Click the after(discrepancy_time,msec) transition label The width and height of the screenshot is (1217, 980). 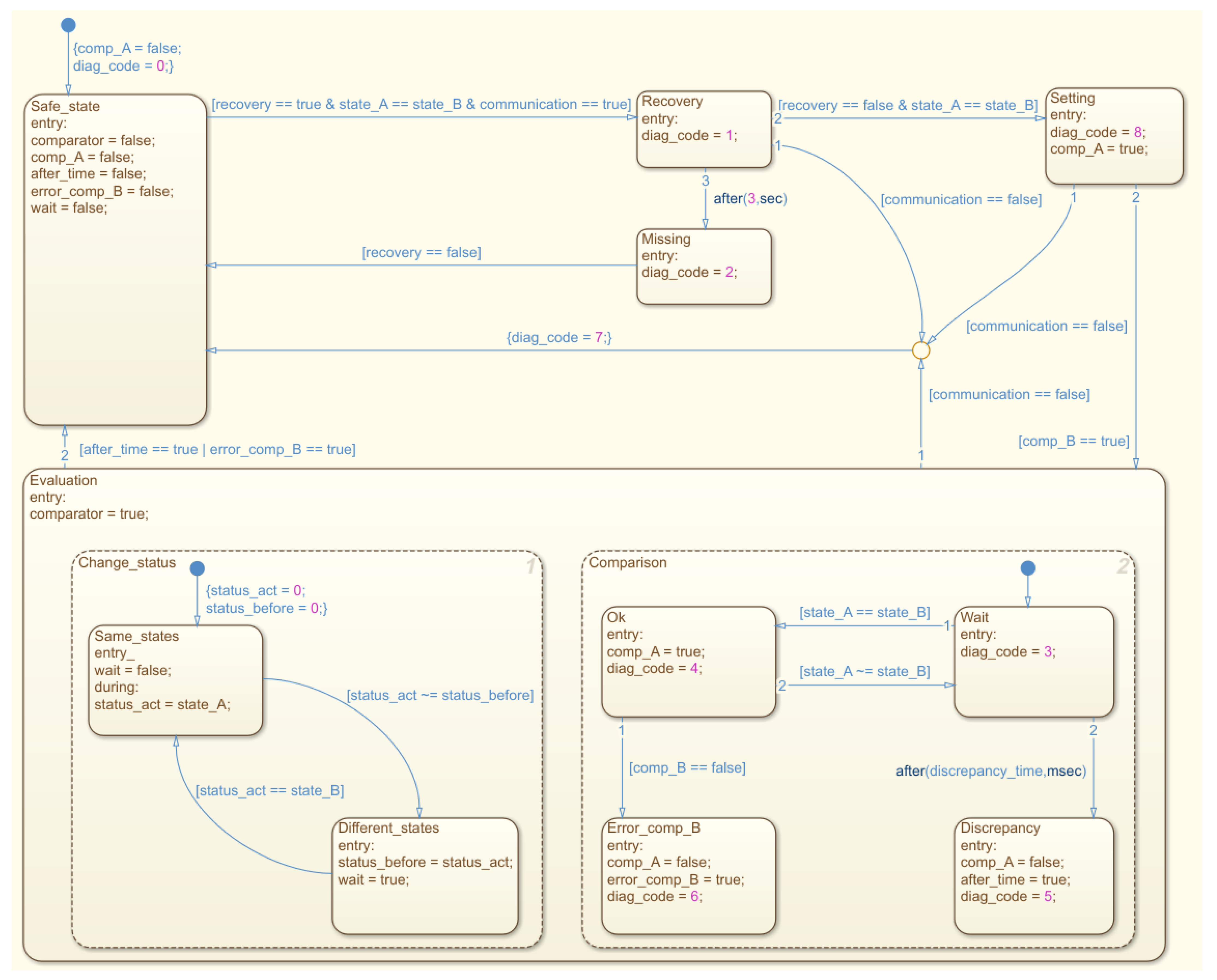click(x=990, y=771)
